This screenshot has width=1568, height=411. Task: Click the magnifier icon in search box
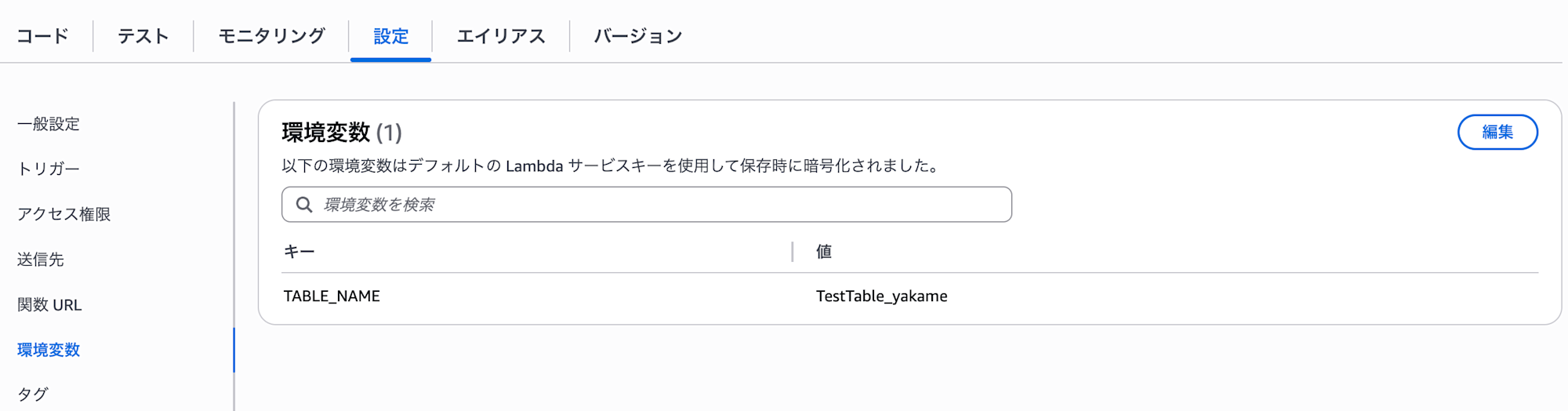click(304, 205)
